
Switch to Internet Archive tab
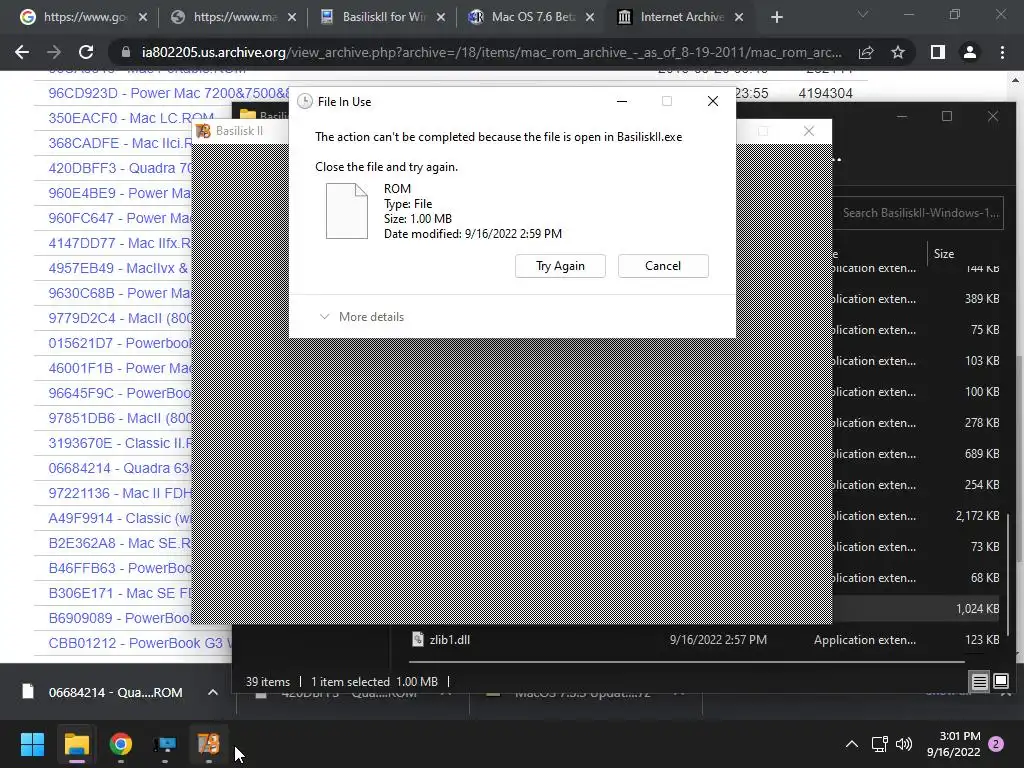point(679,17)
